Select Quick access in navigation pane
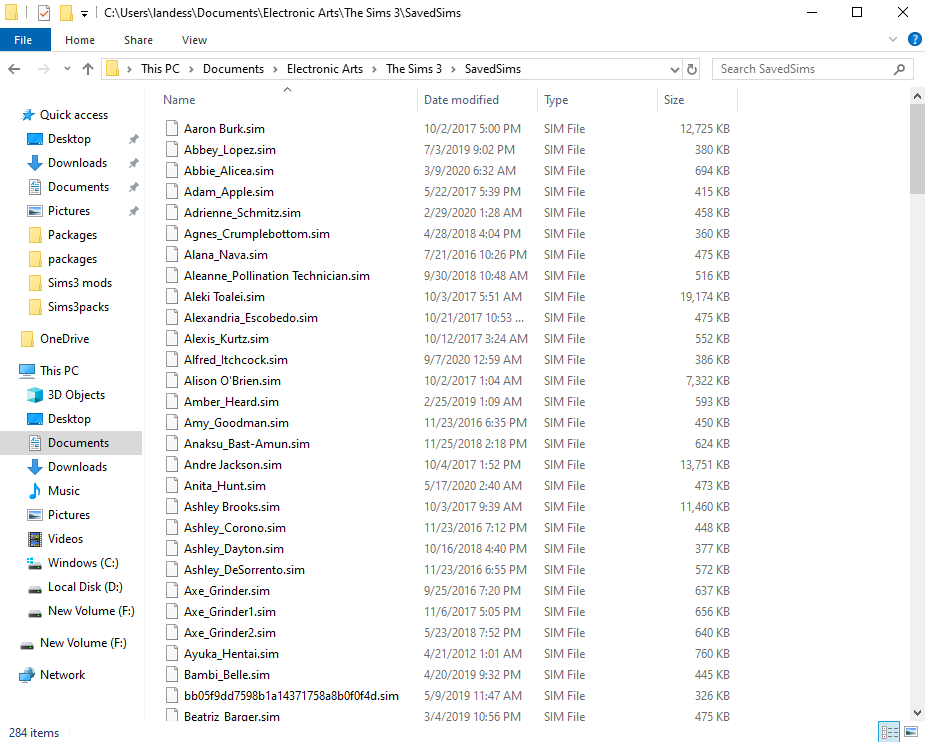 (x=74, y=115)
